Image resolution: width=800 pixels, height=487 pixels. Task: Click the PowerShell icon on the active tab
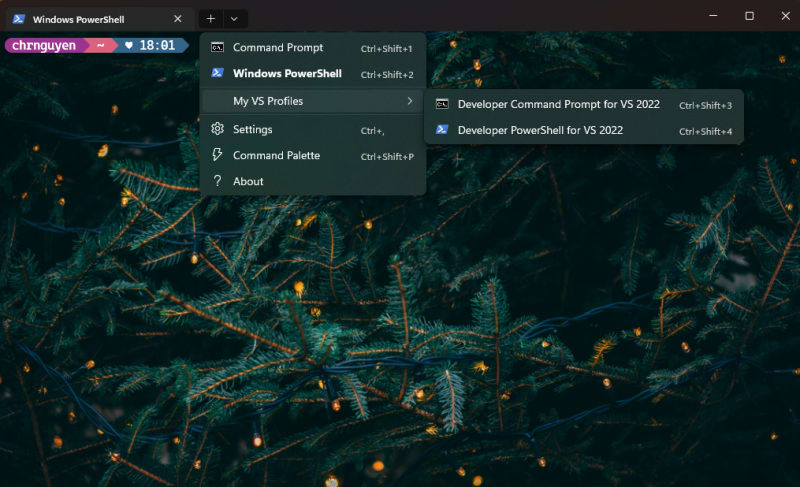(18, 19)
